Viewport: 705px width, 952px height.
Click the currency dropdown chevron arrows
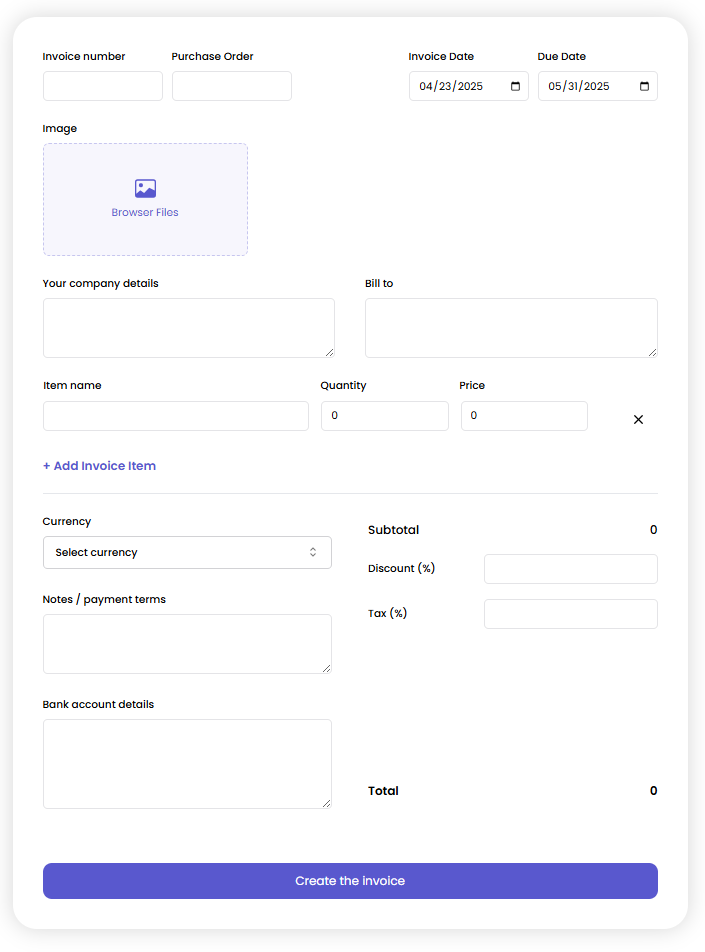point(313,553)
